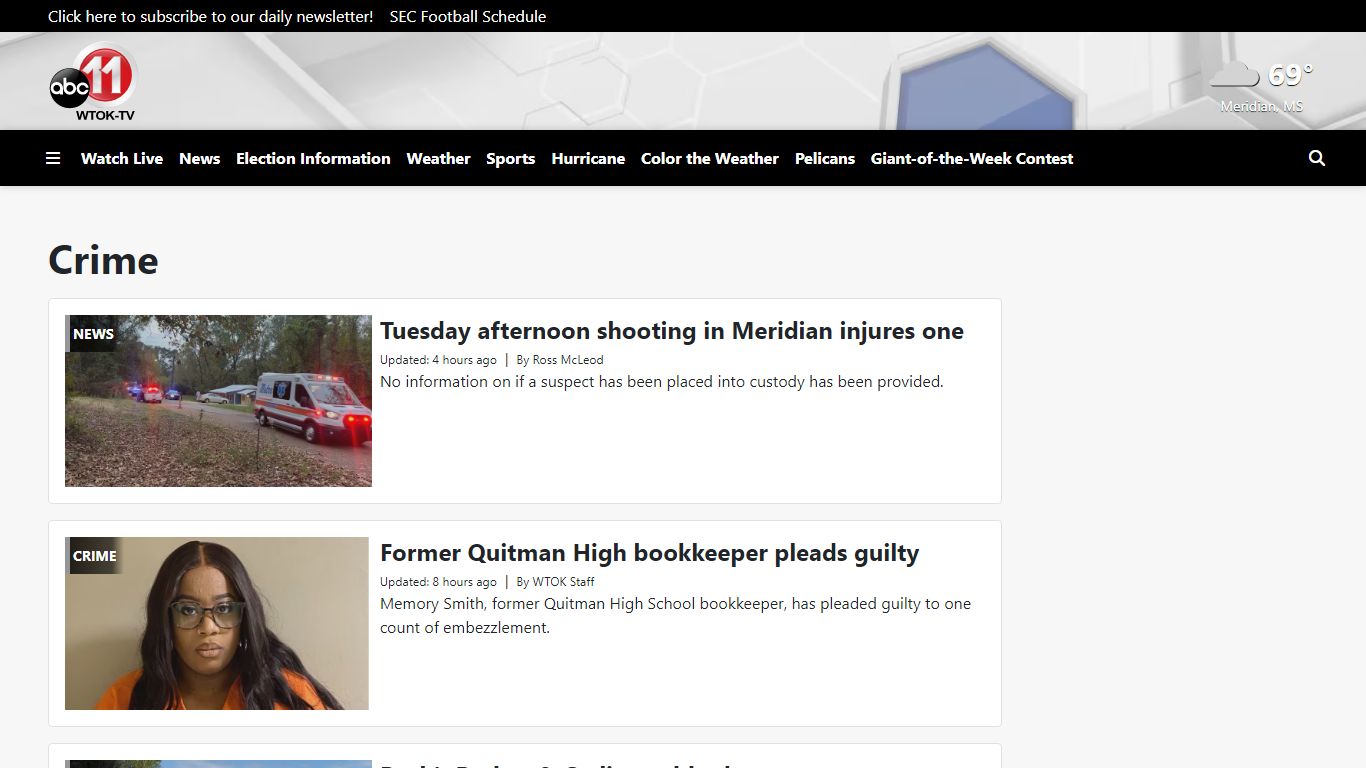Click the WTOK Staff byline

coord(563,582)
